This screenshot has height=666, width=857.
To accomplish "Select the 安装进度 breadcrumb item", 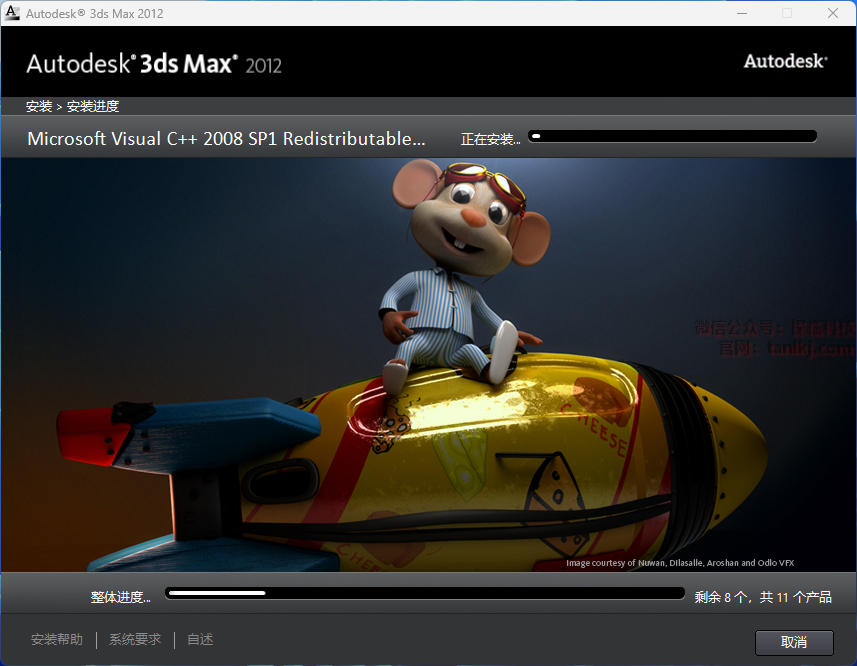I will coord(93,106).
